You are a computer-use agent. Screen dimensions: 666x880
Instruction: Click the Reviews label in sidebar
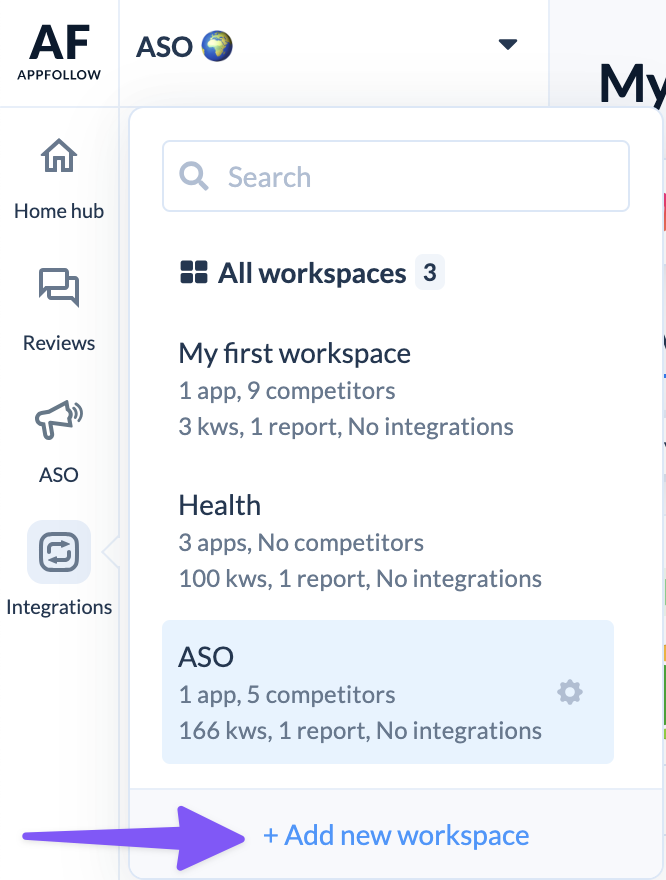[59, 343]
